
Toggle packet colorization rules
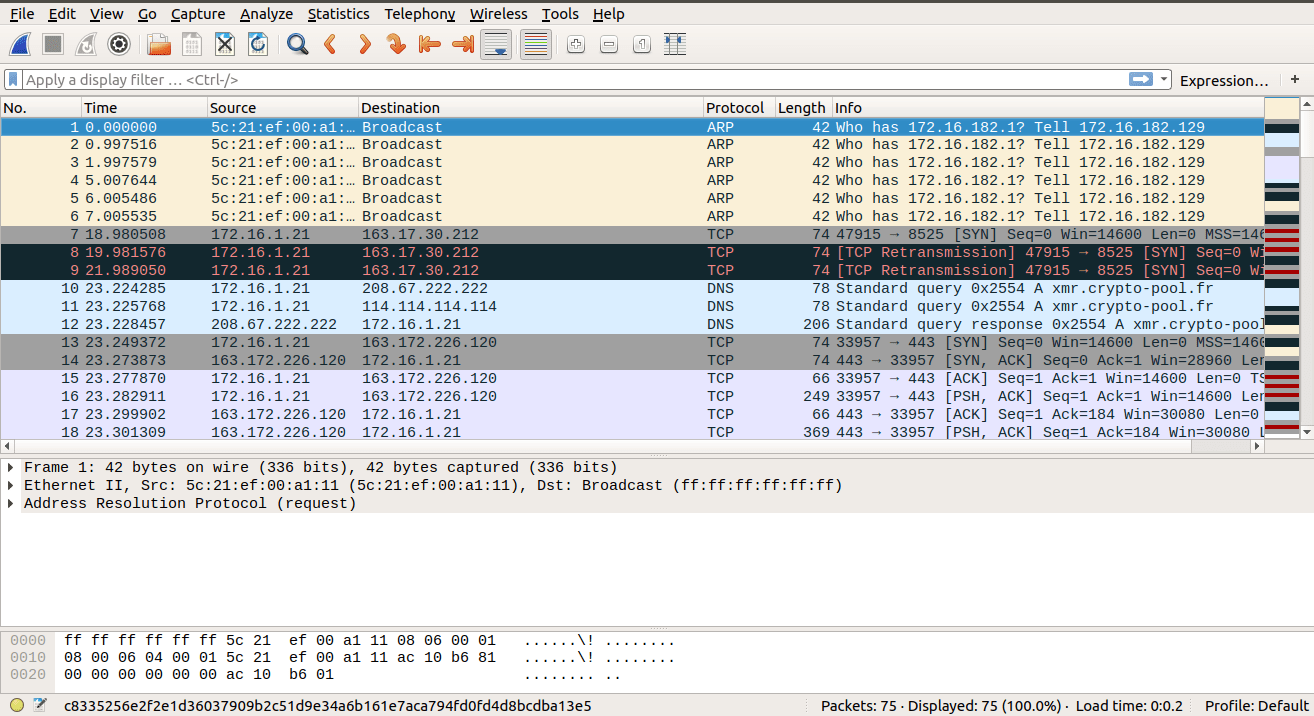point(536,44)
